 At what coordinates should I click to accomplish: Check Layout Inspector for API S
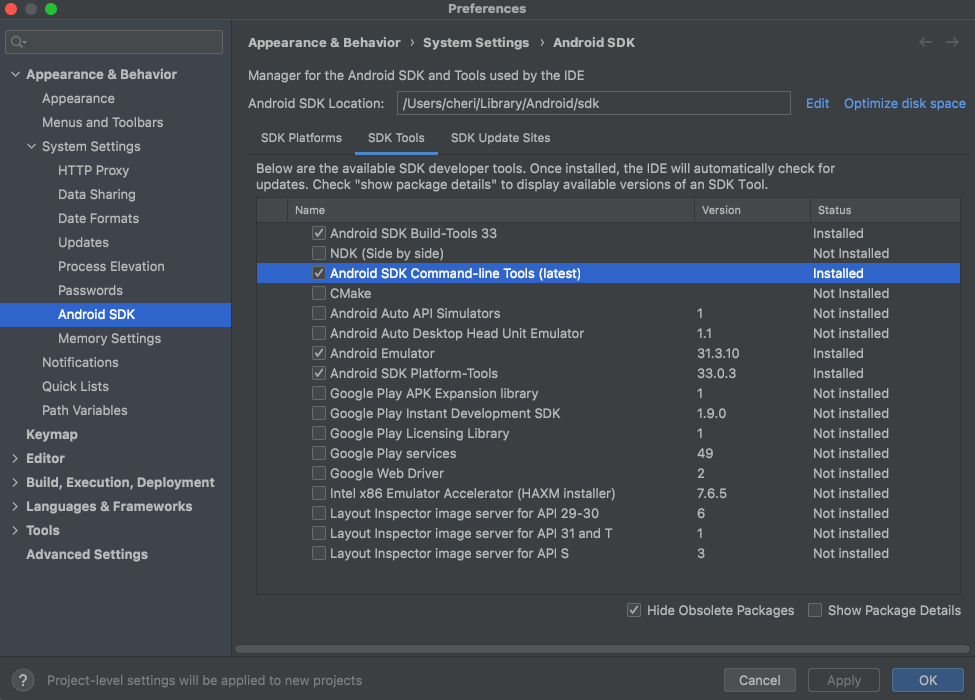[x=319, y=553]
